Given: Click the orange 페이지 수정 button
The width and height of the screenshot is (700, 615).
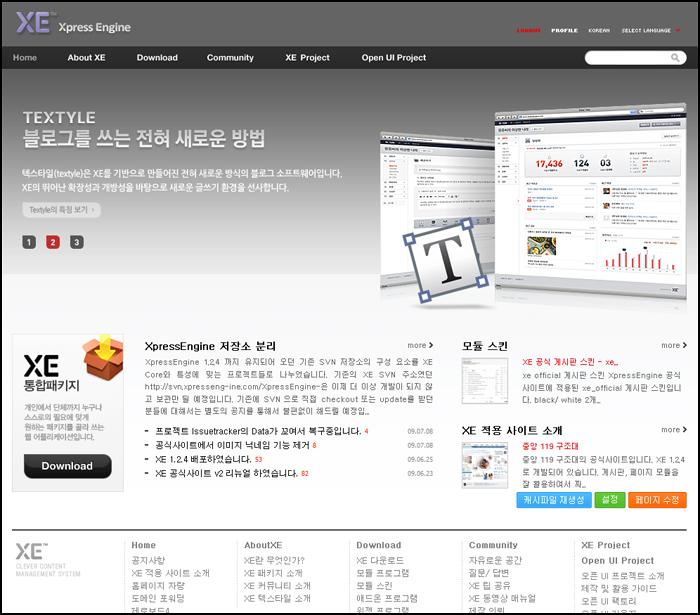Looking at the screenshot, I should [x=657, y=500].
